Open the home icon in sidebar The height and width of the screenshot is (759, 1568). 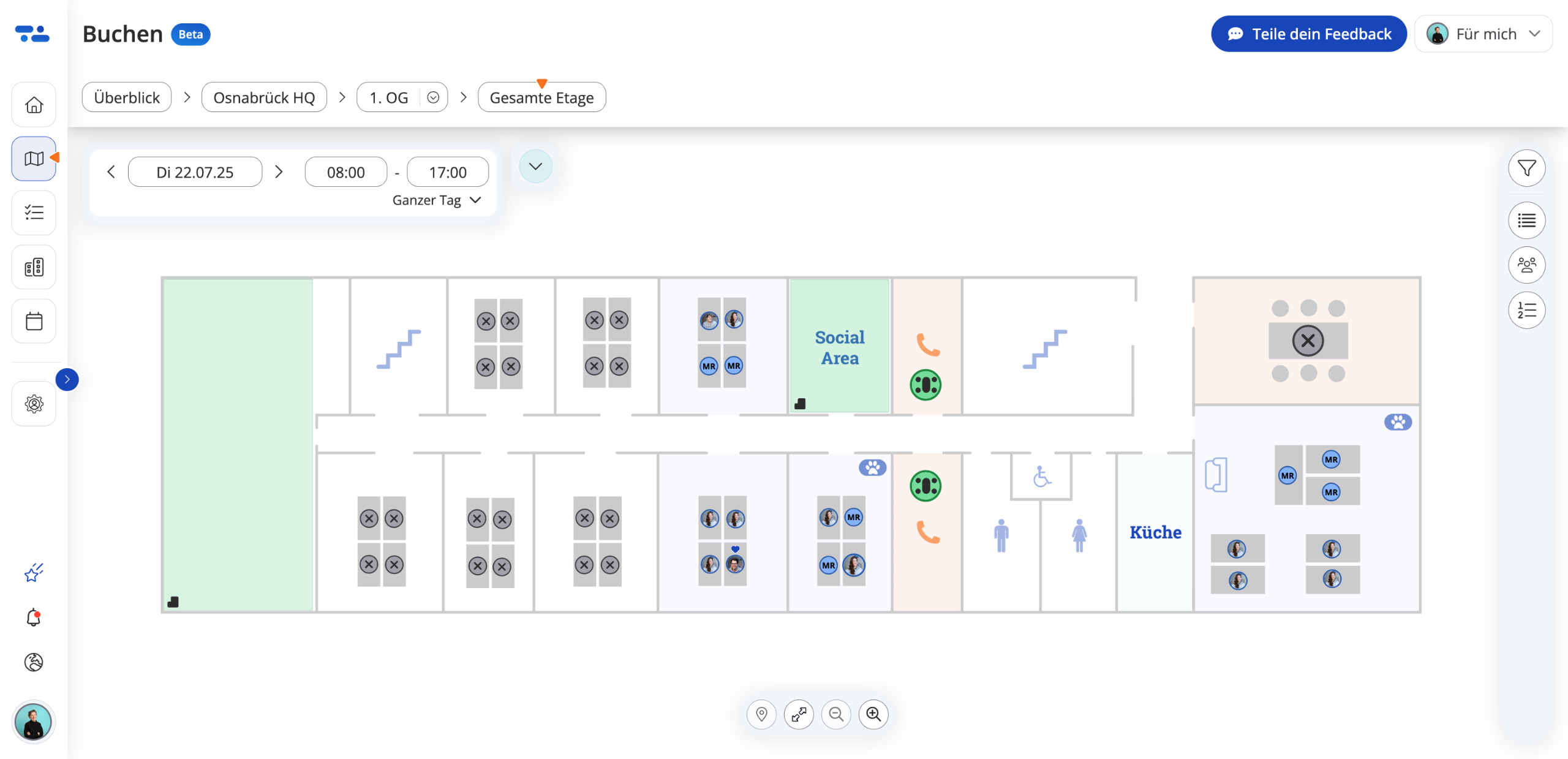click(x=34, y=105)
